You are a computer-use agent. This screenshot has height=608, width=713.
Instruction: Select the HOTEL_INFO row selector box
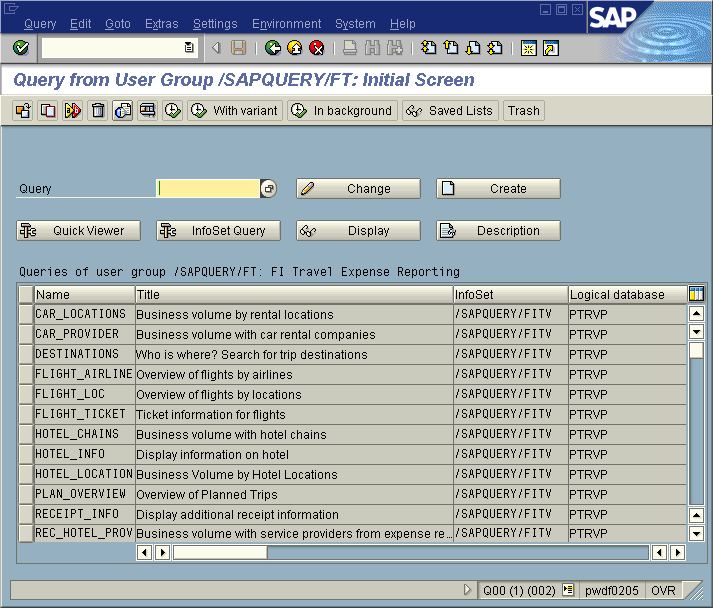pos(26,454)
